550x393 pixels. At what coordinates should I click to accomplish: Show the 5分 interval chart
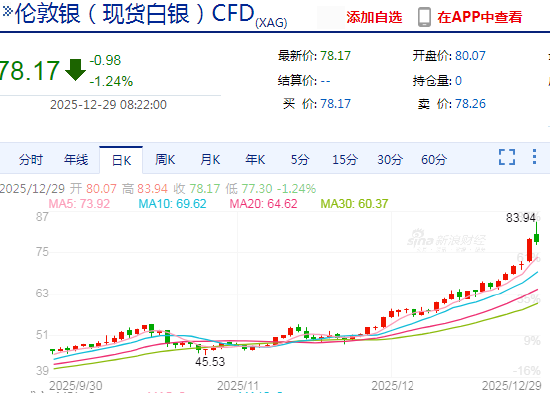point(300,160)
